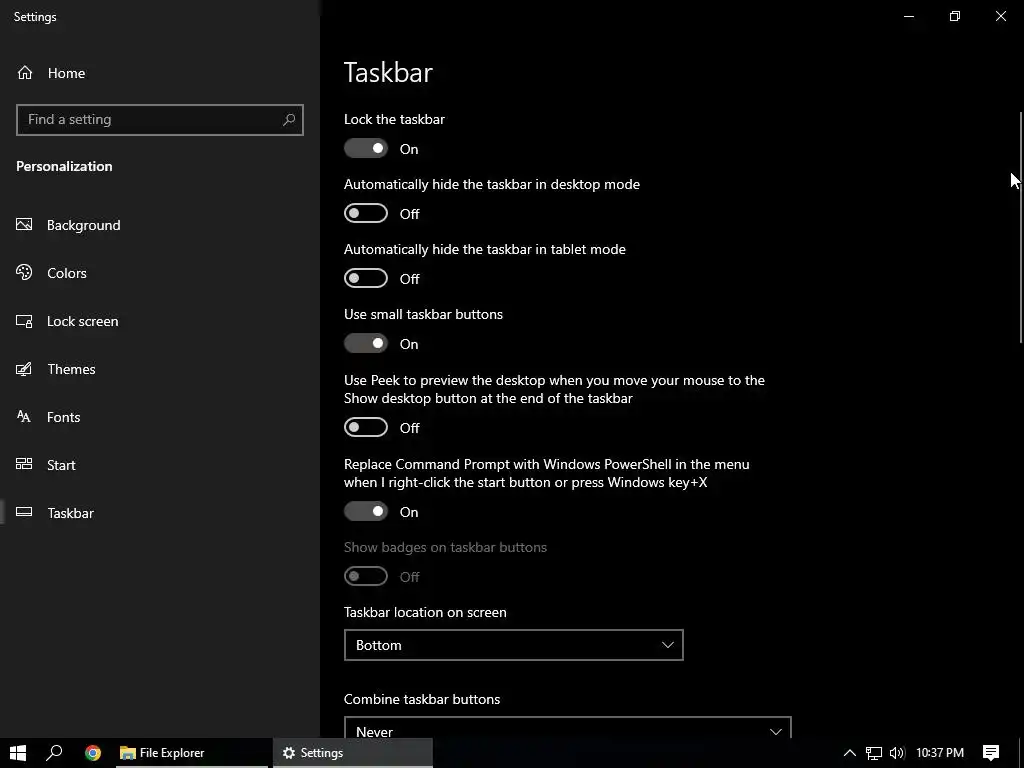This screenshot has height=768, width=1024.
Task: Click the Show desktop sliver button
Action: [x=1021, y=753]
